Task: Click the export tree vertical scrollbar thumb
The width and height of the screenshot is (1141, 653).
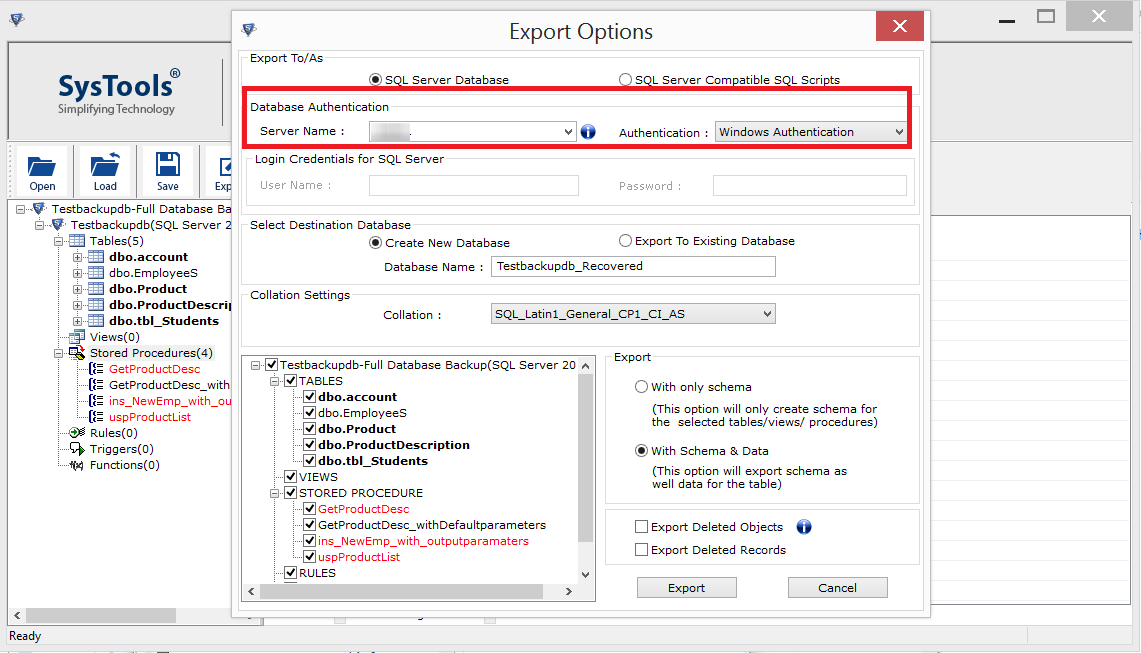Action: (x=585, y=459)
